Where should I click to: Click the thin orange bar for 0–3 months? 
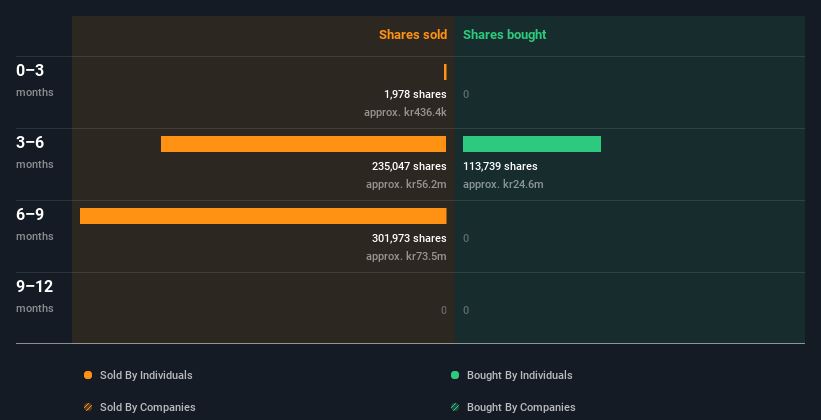445,72
